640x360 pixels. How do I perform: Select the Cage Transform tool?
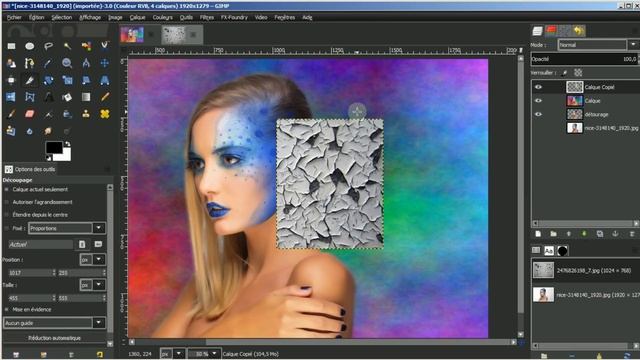click(x=30, y=97)
